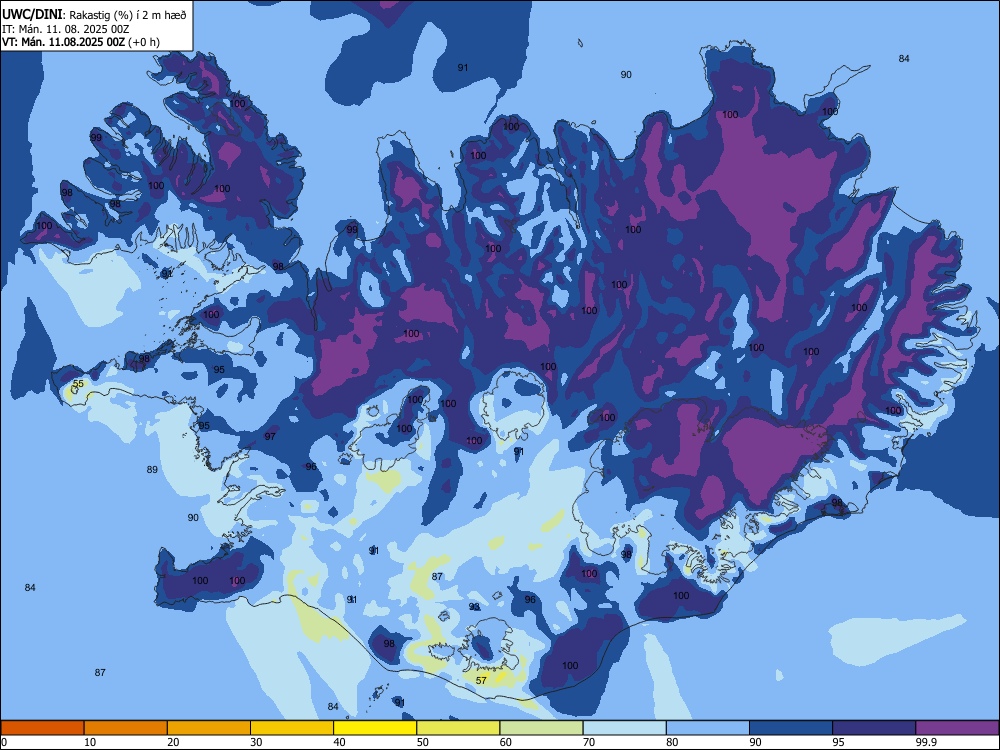The image size is (1000, 750).
Task: Click the '97' humidity value on the map
Action: [270, 437]
